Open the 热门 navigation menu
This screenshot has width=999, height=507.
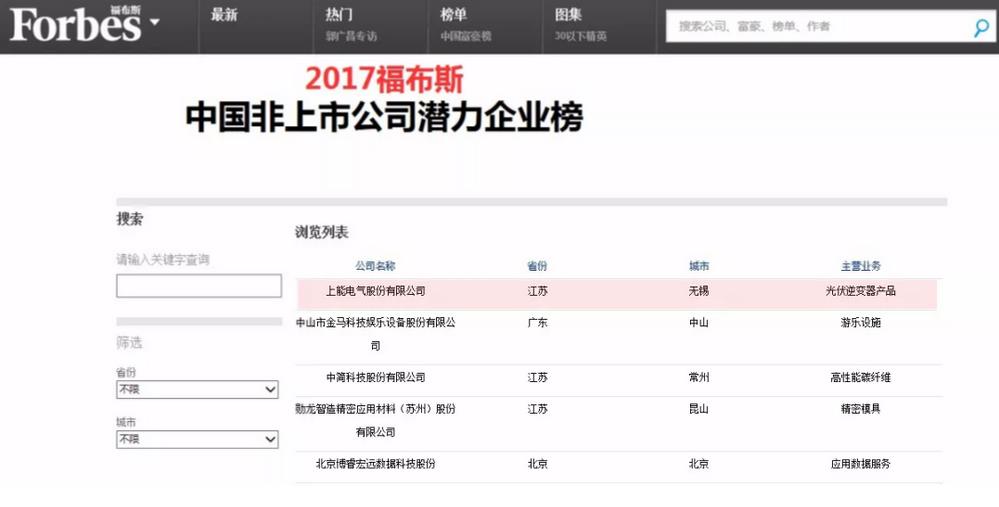(x=340, y=15)
